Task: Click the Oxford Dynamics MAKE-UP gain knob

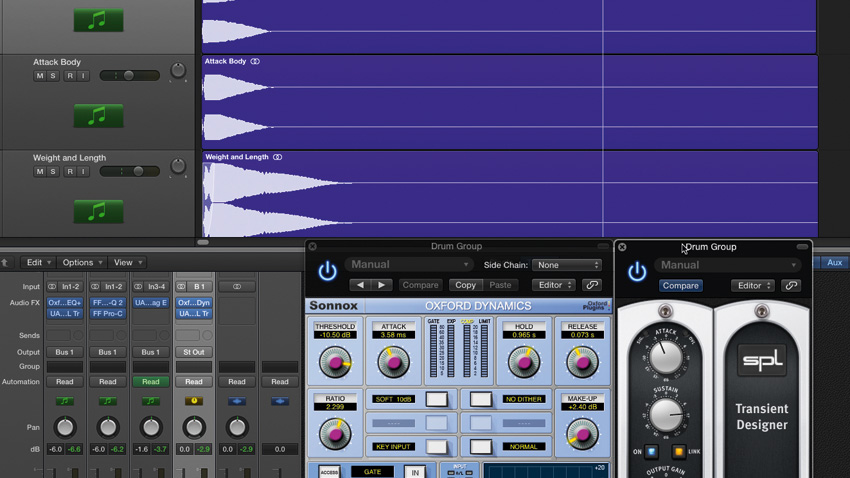Action: pos(582,434)
